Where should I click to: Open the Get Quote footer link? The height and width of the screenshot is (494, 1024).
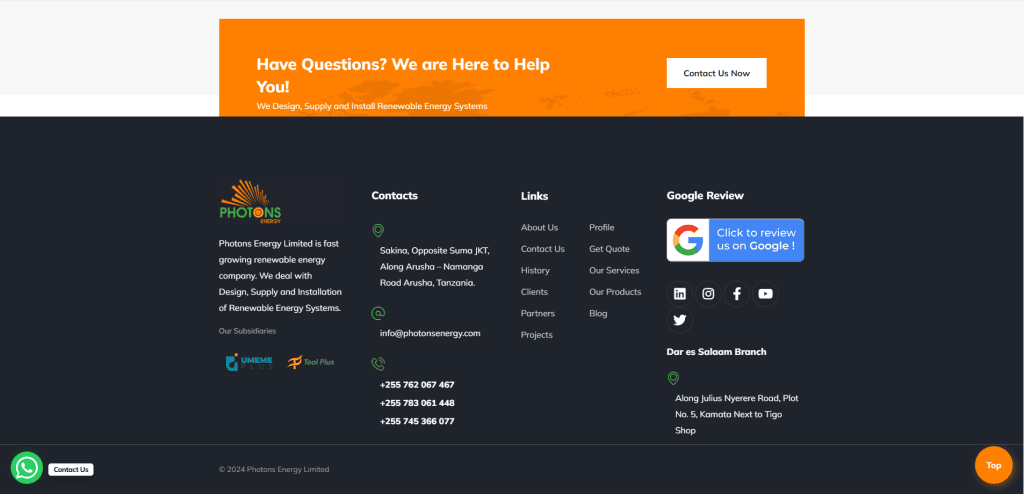[x=609, y=249]
